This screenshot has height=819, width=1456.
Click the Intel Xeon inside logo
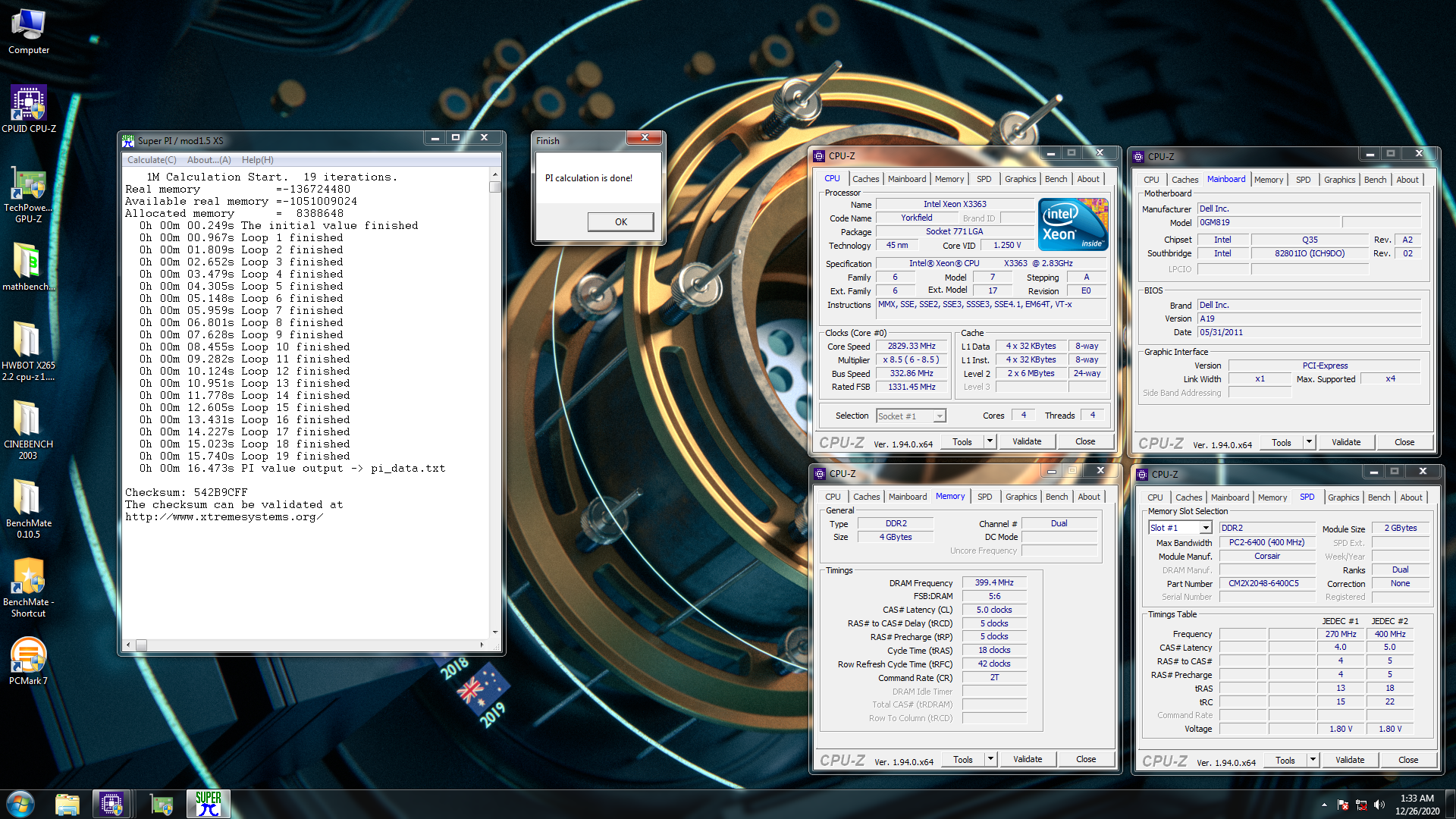1073,224
